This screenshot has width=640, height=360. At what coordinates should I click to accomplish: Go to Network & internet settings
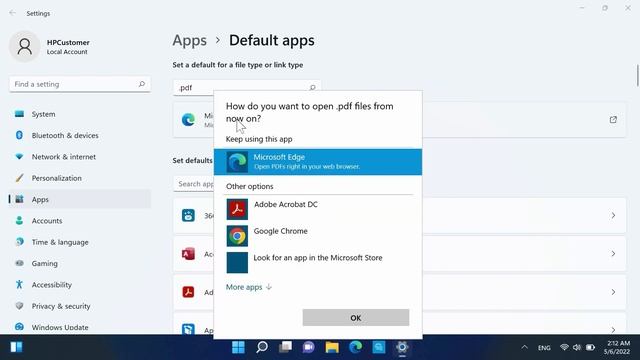click(80, 157)
